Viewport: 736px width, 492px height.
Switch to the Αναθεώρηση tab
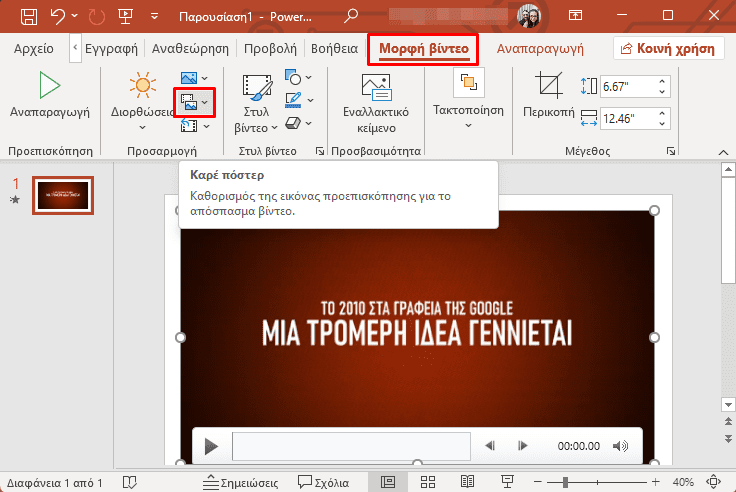[x=190, y=48]
